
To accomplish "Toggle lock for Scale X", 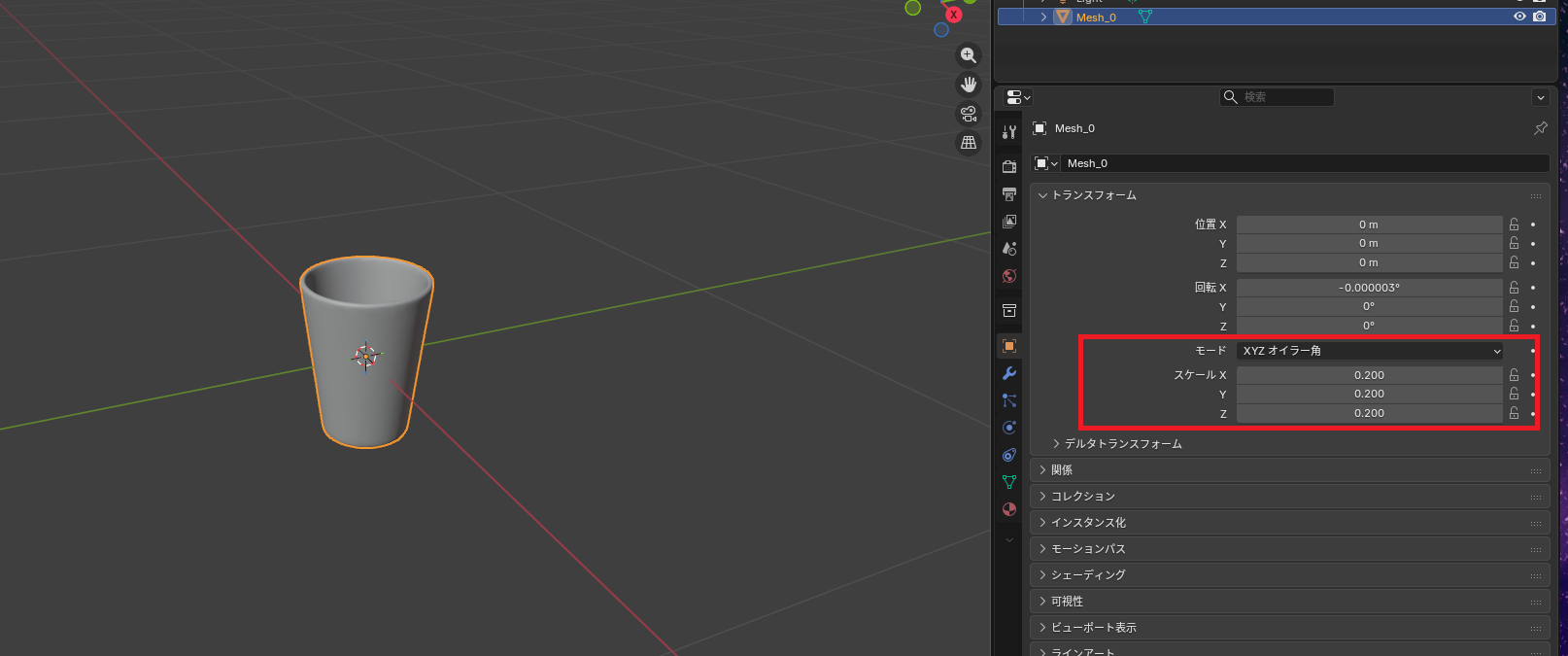I will [1514, 375].
